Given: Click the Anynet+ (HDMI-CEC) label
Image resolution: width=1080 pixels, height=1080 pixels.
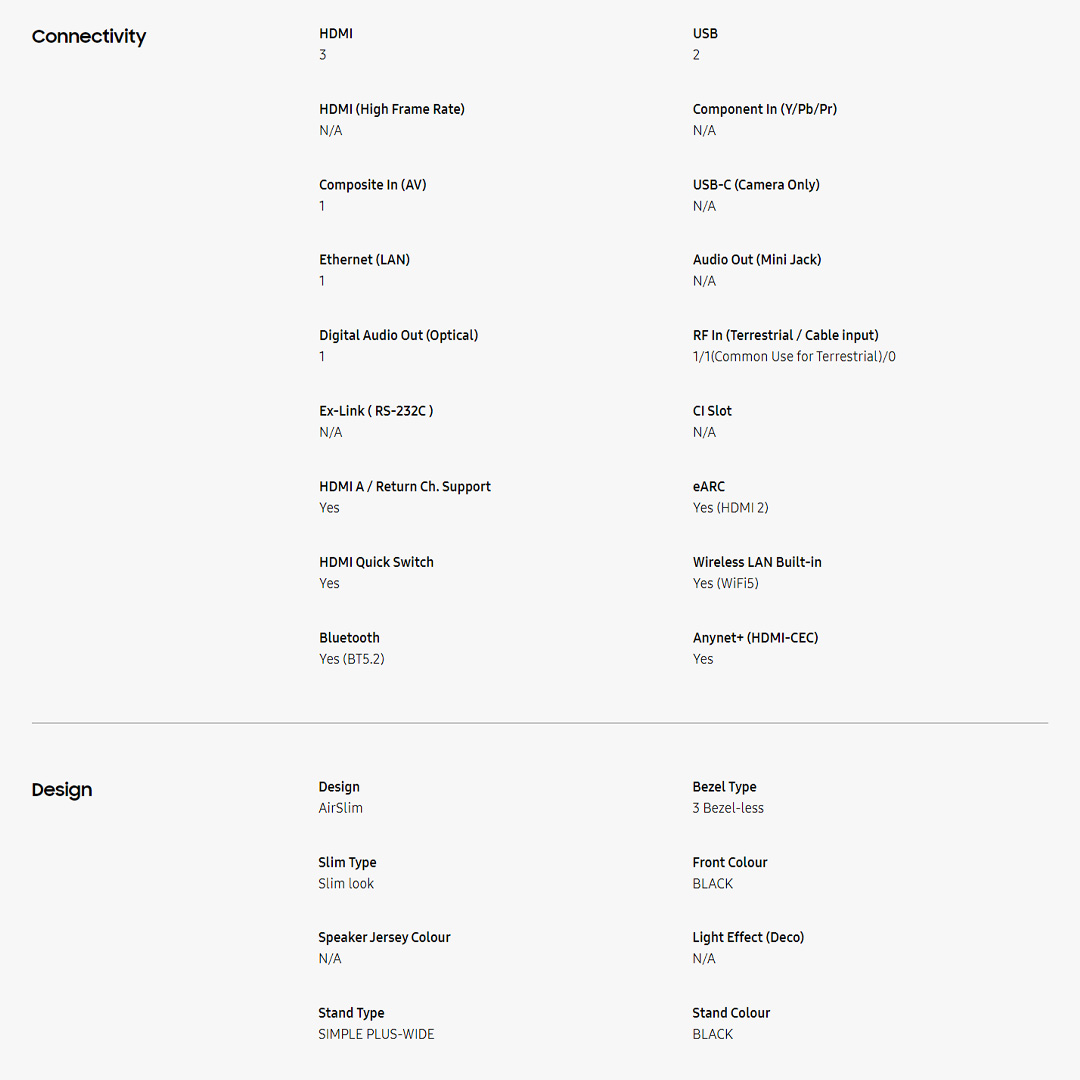Looking at the screenshot, I should (755, 638).
